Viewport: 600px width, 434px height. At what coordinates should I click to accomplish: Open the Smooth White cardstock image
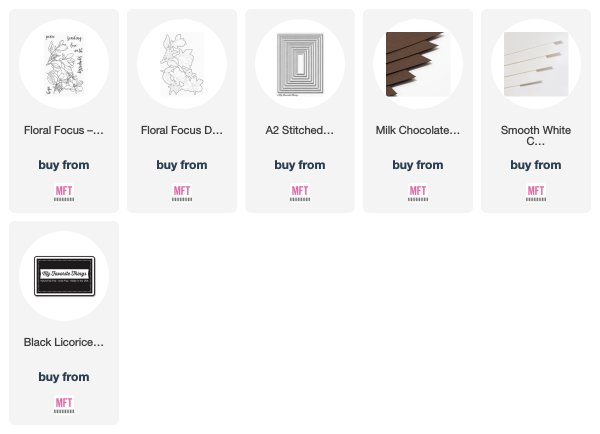click(x=536, y=64)
